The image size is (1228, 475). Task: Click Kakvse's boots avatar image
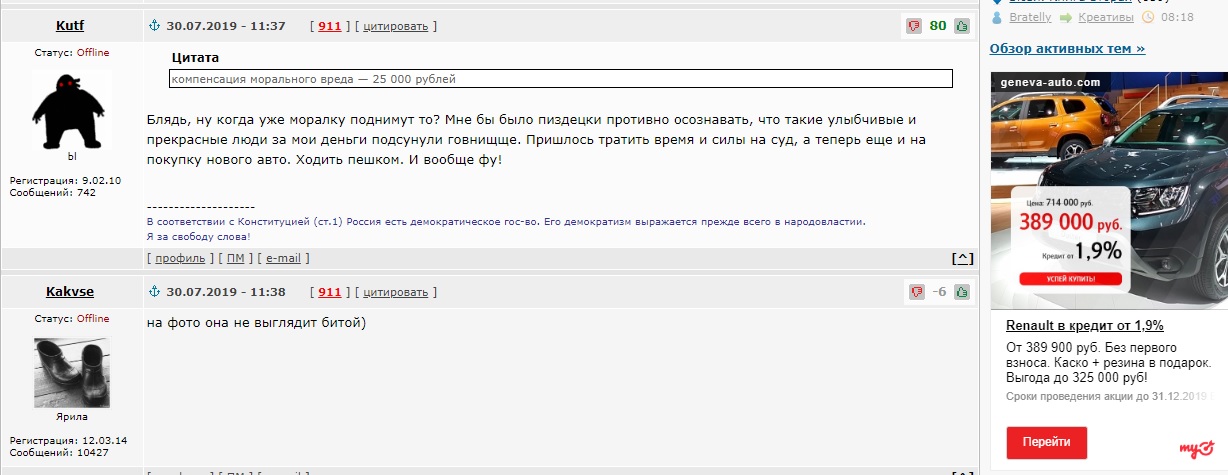point(72,372)
